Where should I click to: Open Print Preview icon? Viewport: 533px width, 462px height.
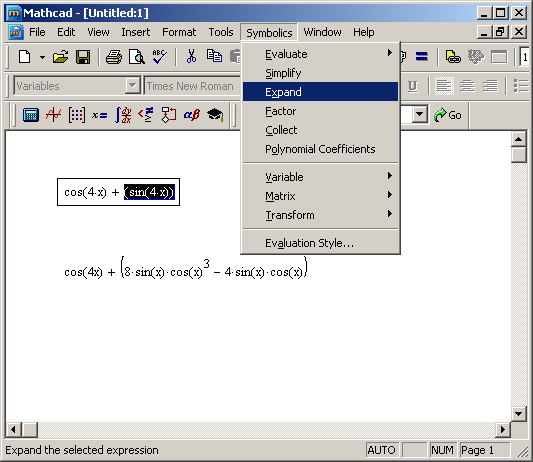[x=137, y=57]
